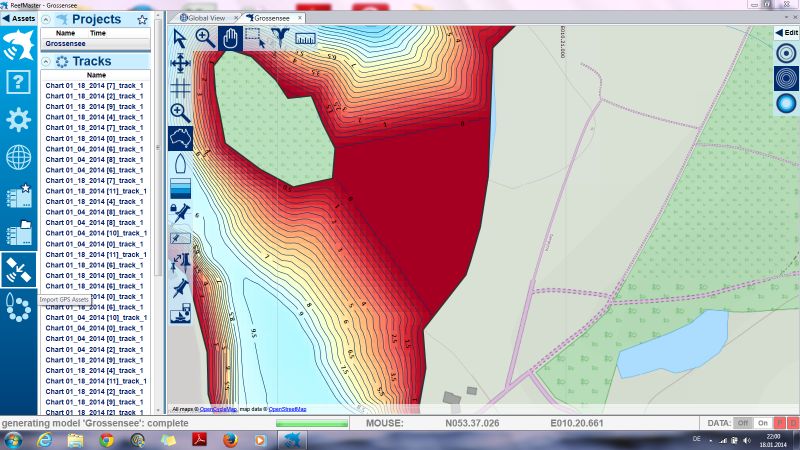Open settings gear in left sidebar
Viewport: 800px width, 450px height.
(18, 120)
